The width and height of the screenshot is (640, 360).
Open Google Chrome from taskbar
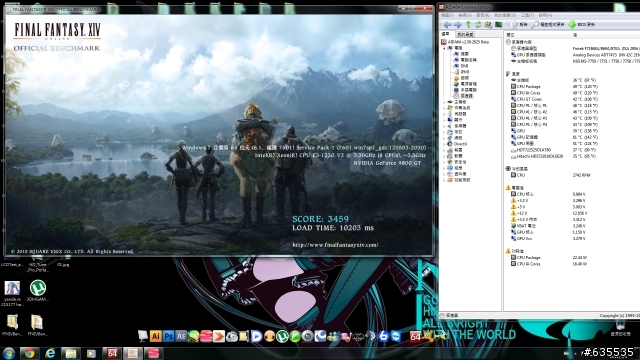point(29,353)
